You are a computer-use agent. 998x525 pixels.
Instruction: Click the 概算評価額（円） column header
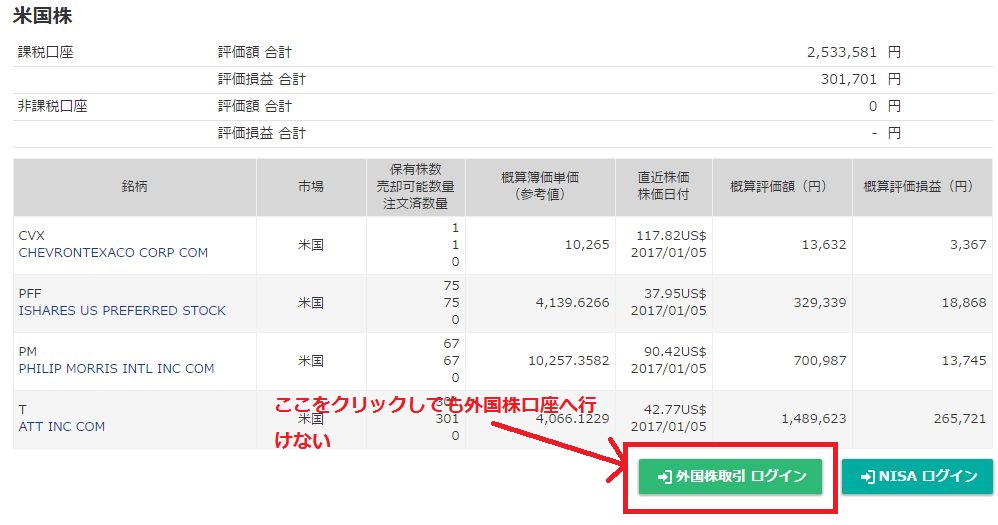click(x=782, y=186)
